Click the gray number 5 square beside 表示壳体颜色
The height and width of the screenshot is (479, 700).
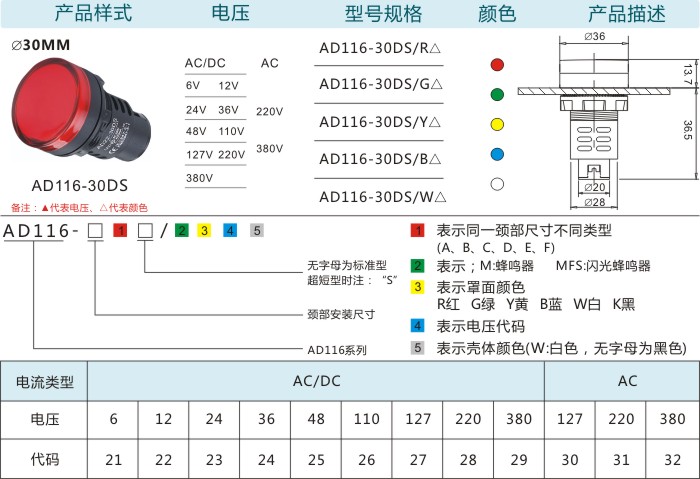tap(418, 348)
